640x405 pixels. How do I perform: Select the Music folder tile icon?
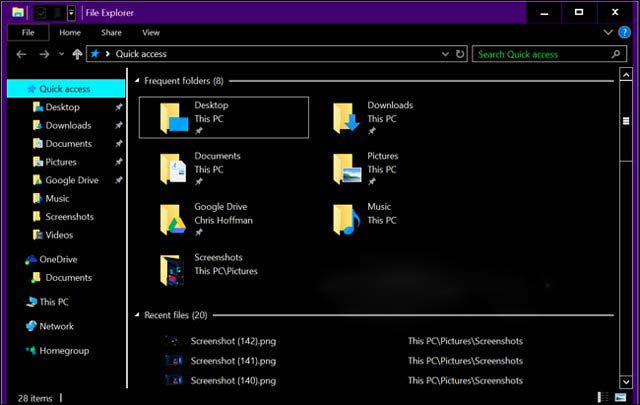(346, 220)
